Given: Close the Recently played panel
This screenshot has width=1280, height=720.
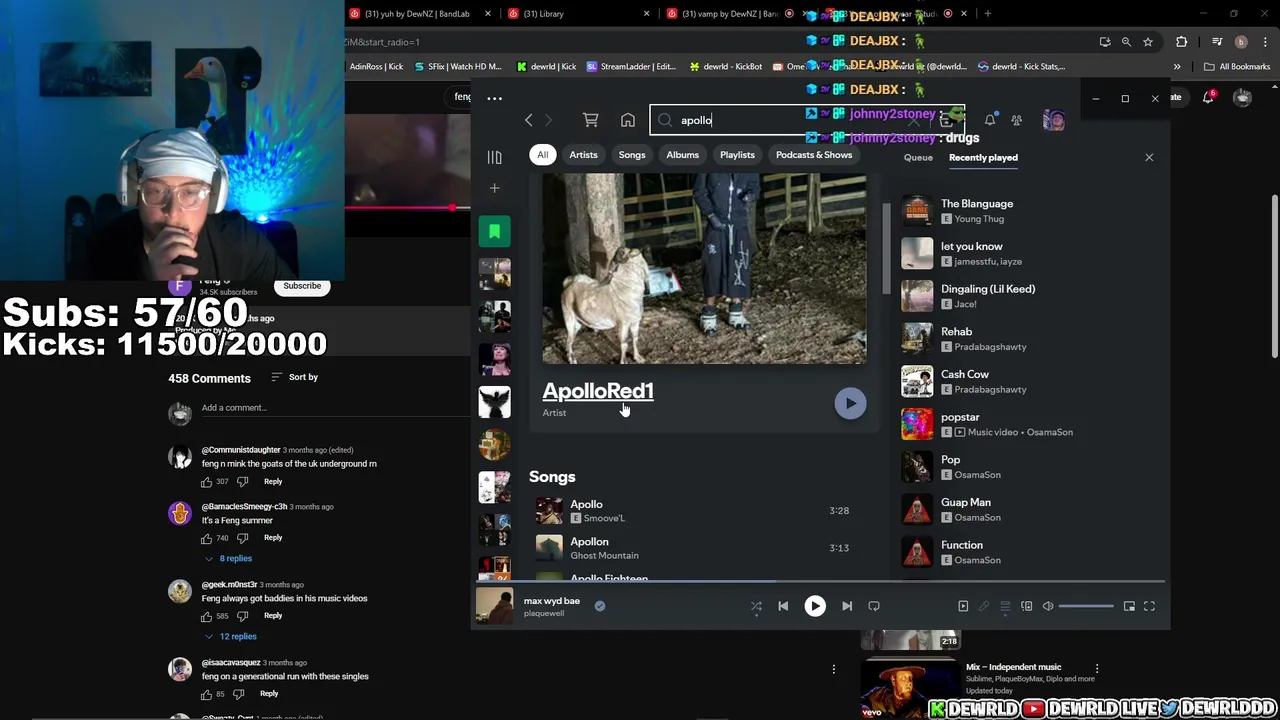Looking at the screenshot, I should pyautogui.click(x=1149, y=157).
